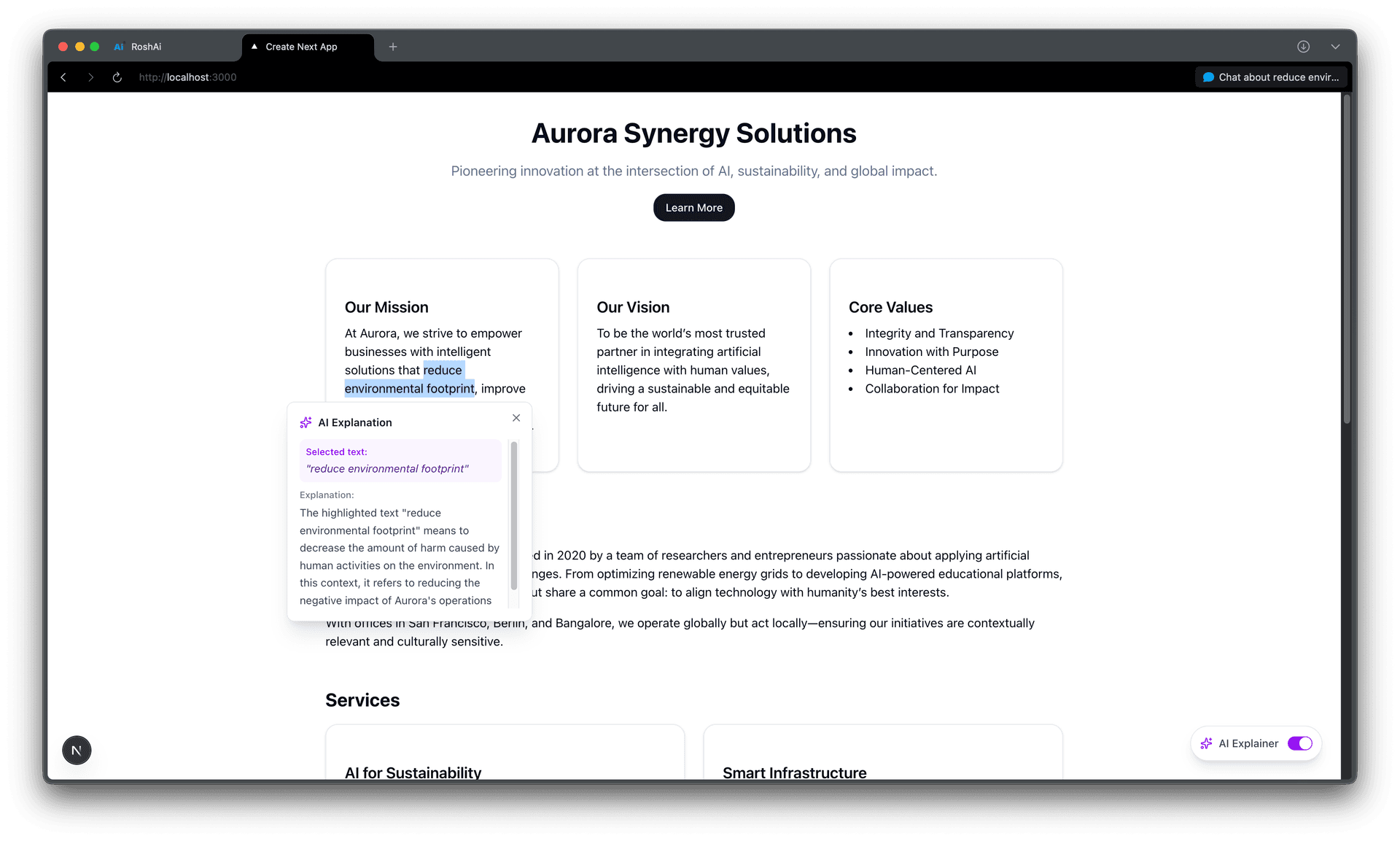1400x841 pixels.
Task: Select the circular N avatar at bottom left
Action: tap(77, 750)
